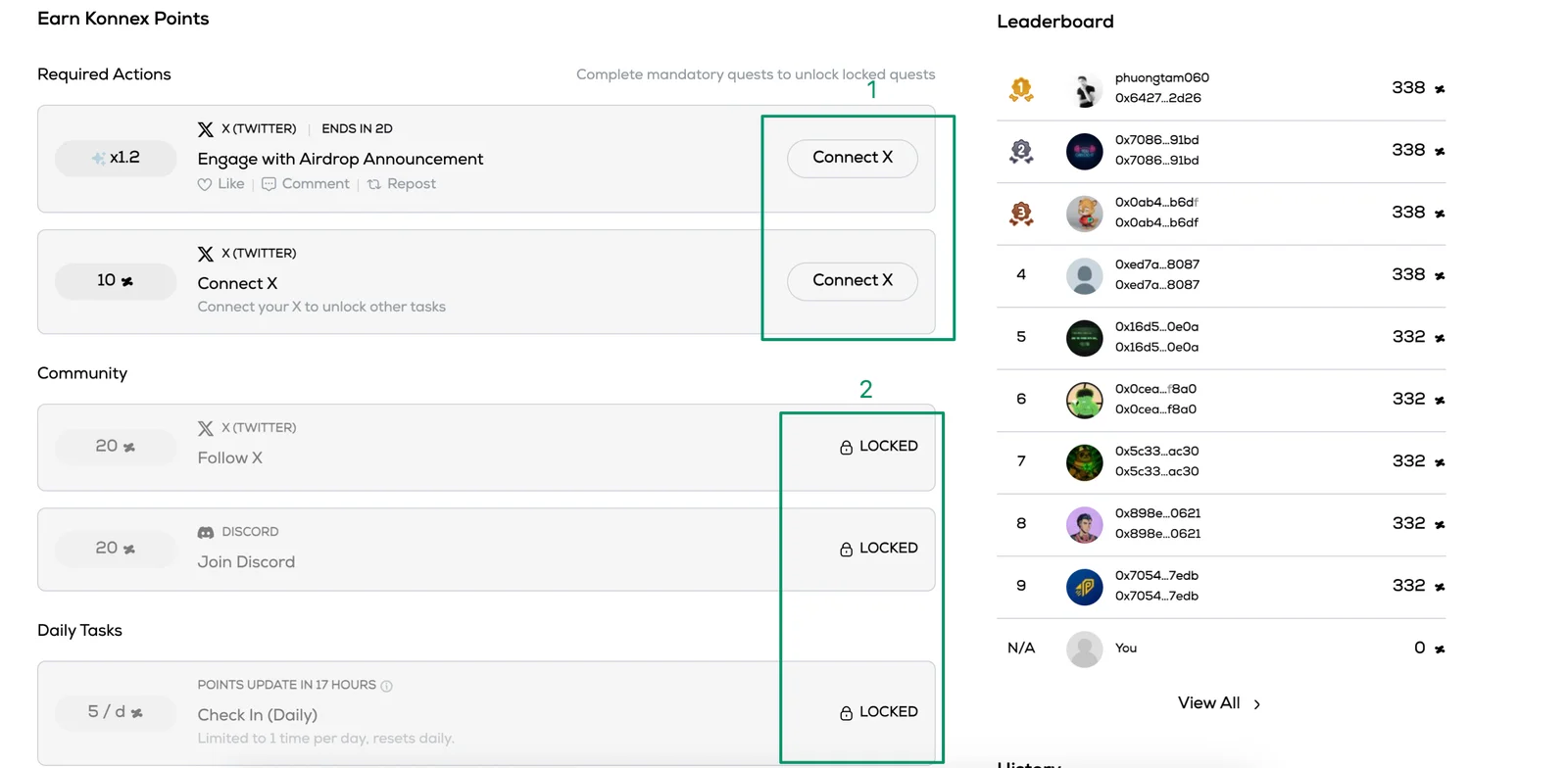The height and width of the screenshot is (768, 1568).
Task: Click the X logo on Follow X task
Action: 206,428
